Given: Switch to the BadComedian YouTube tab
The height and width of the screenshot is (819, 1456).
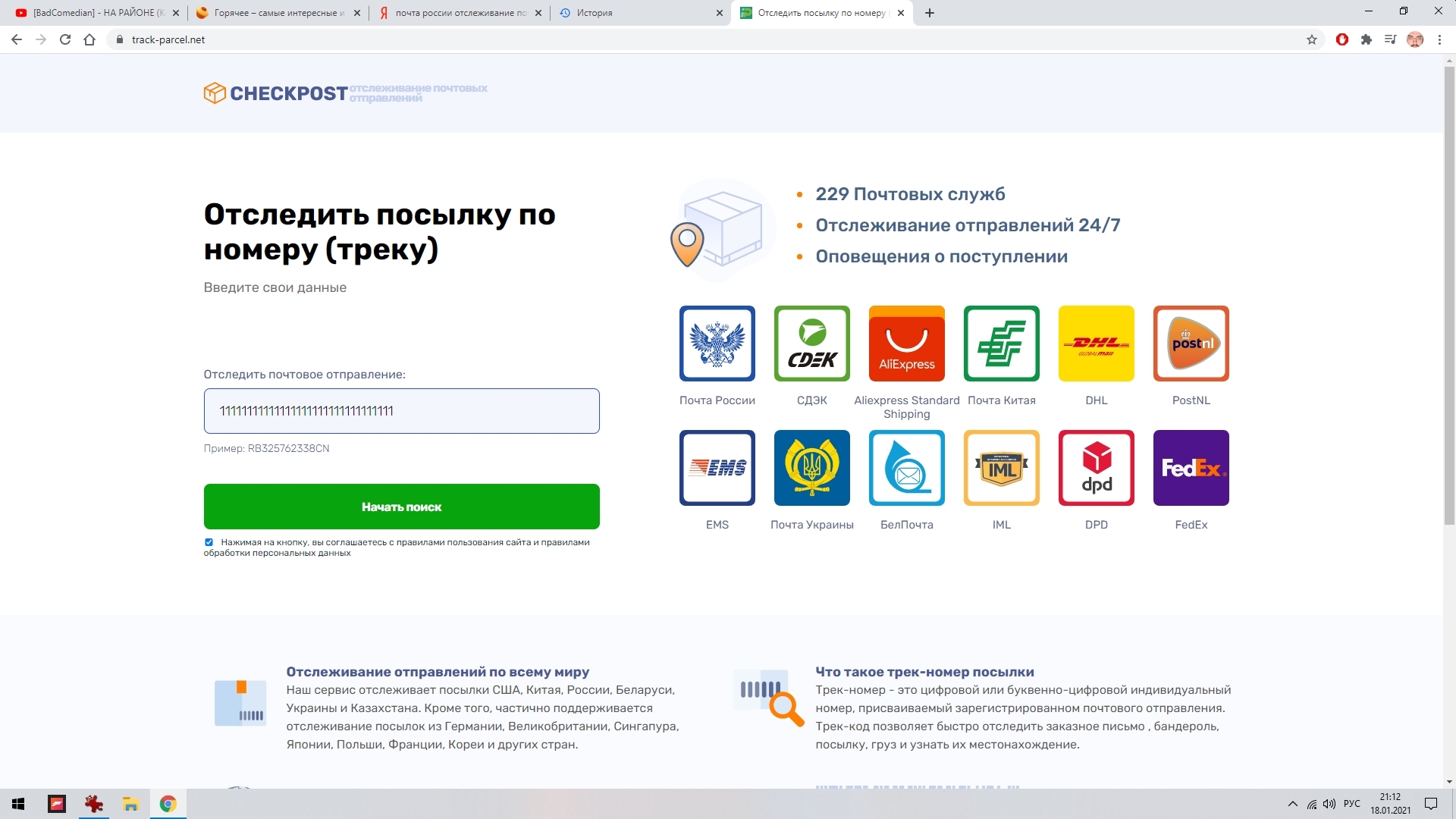Looking at the screenshot, I should [97, 13].
